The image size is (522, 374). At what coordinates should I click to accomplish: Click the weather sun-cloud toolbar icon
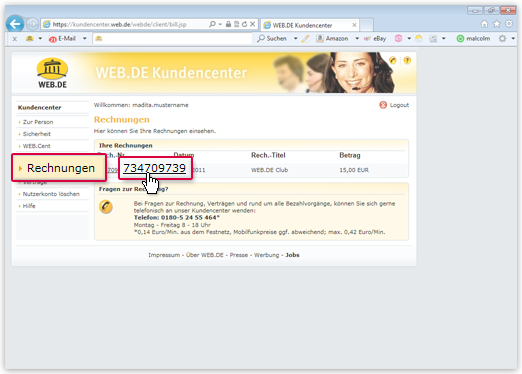(x=419, y=39)
